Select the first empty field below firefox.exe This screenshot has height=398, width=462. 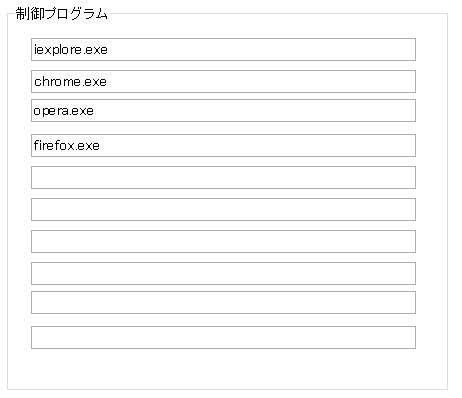pyautogui.click(x=223, y=178)
